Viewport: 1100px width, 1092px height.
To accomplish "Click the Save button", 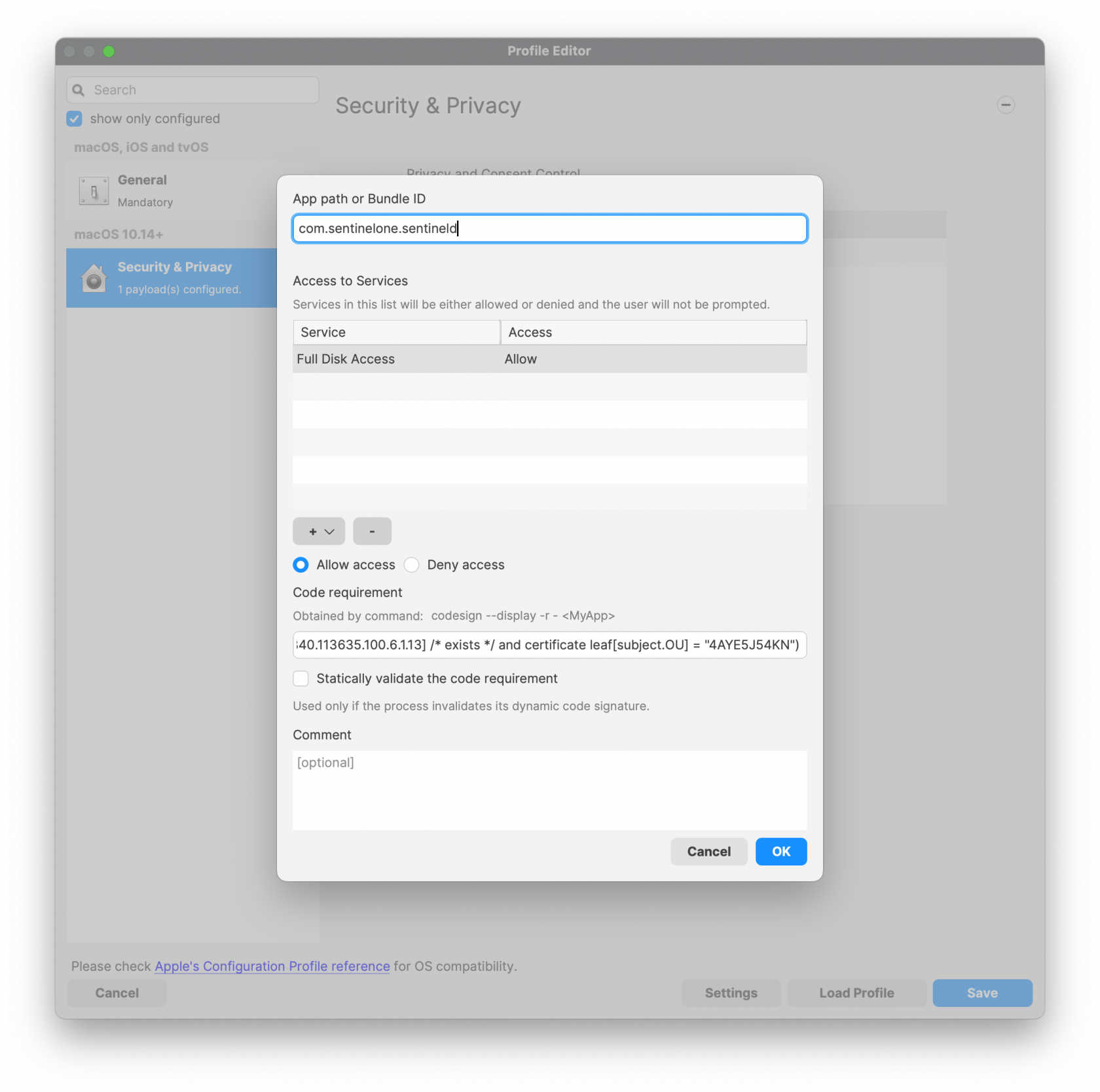I will (x=982, y=992).
